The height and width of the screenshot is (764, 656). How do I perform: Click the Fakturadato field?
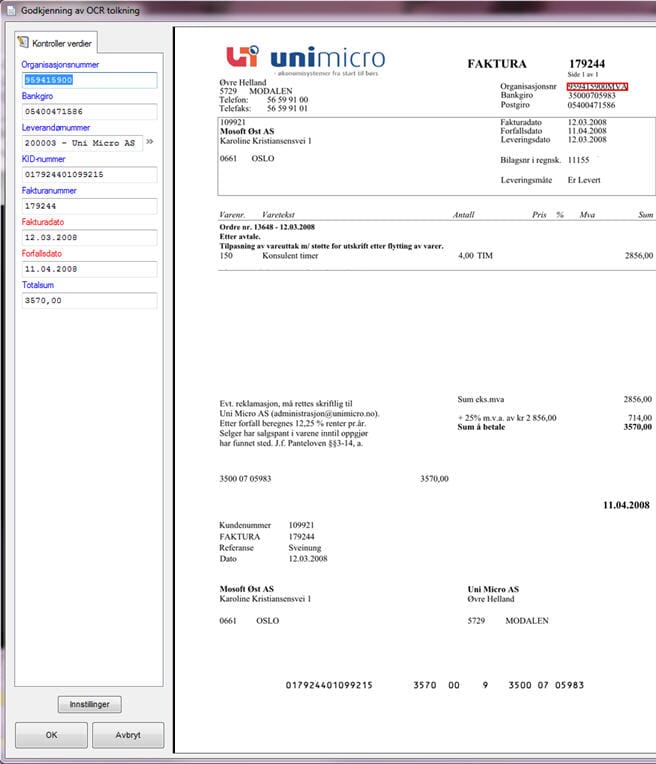88,238
